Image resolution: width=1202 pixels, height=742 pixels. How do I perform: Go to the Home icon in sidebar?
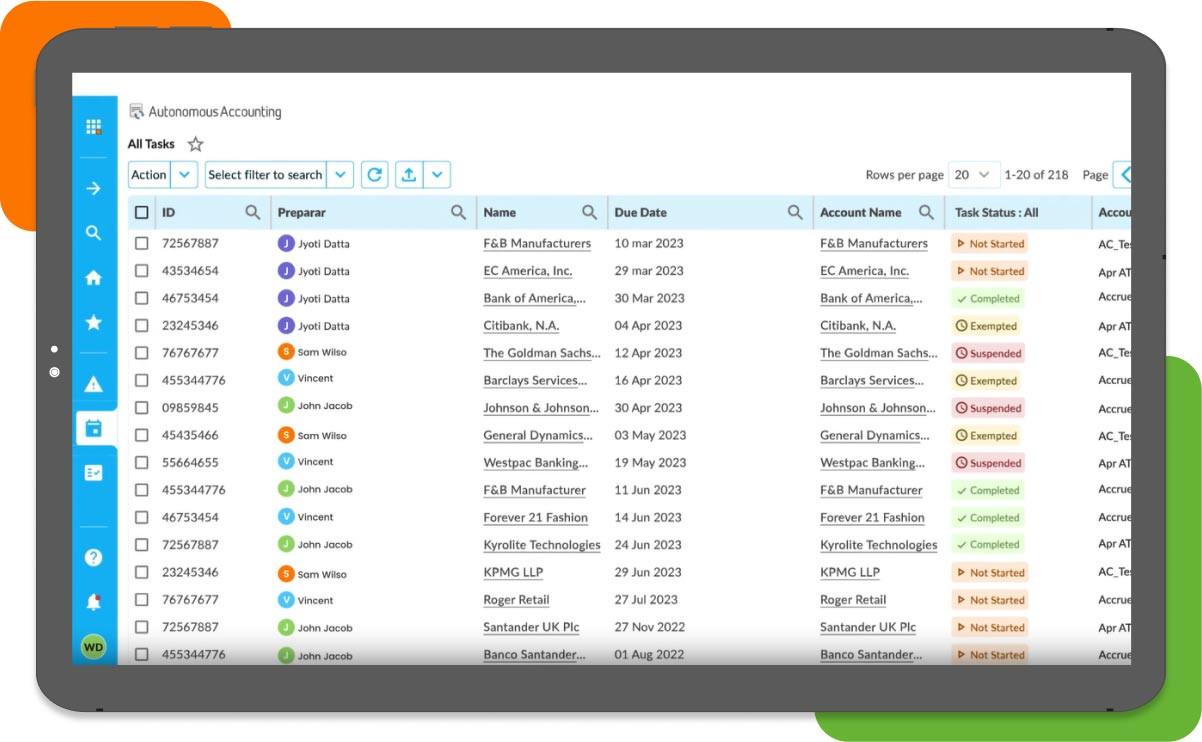(x=94, y=278)
